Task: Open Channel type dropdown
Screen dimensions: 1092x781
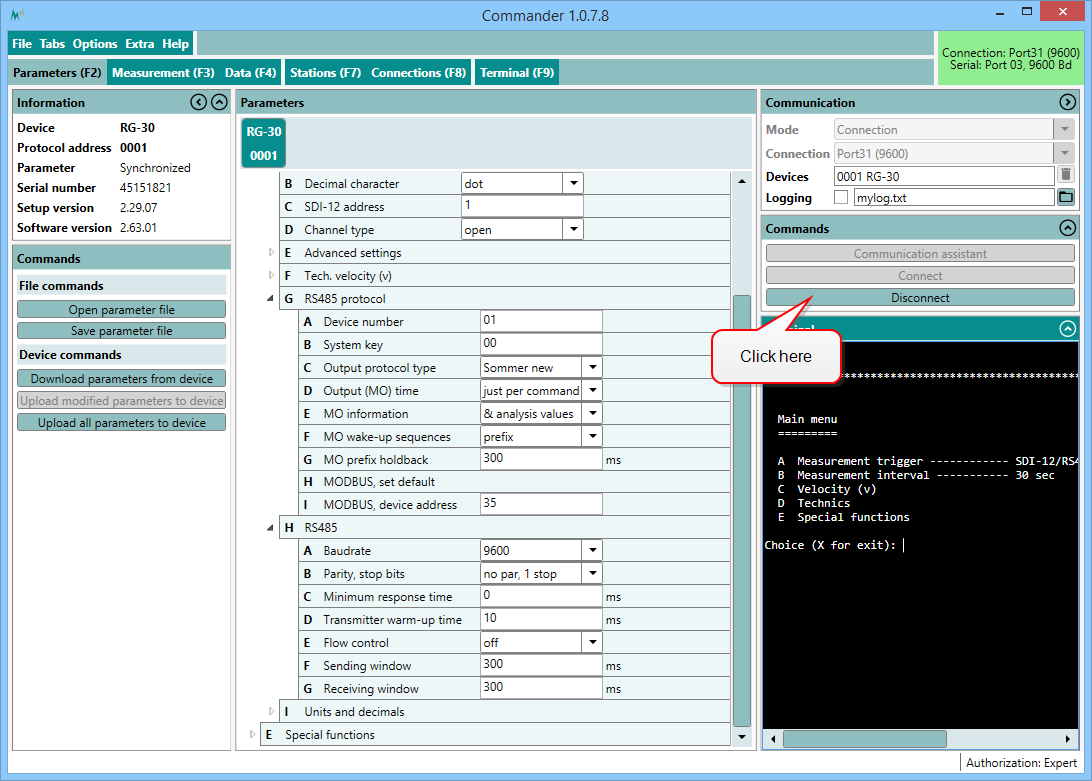Action: (573, 229)
